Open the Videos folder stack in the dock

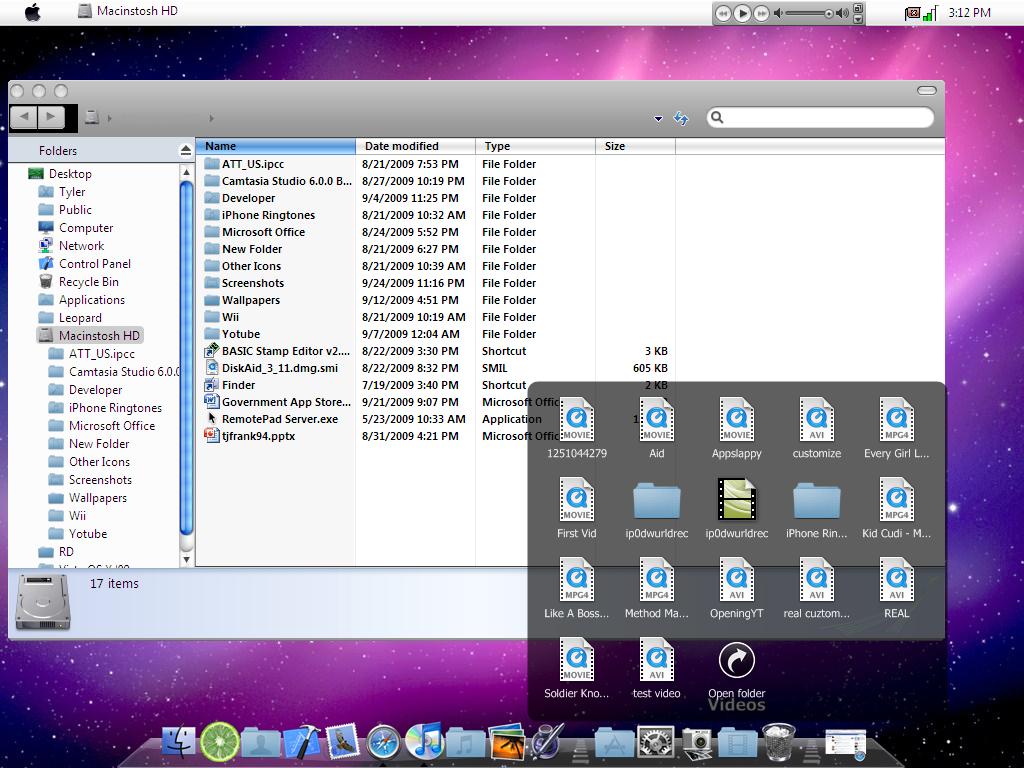[x=737, y=743]
